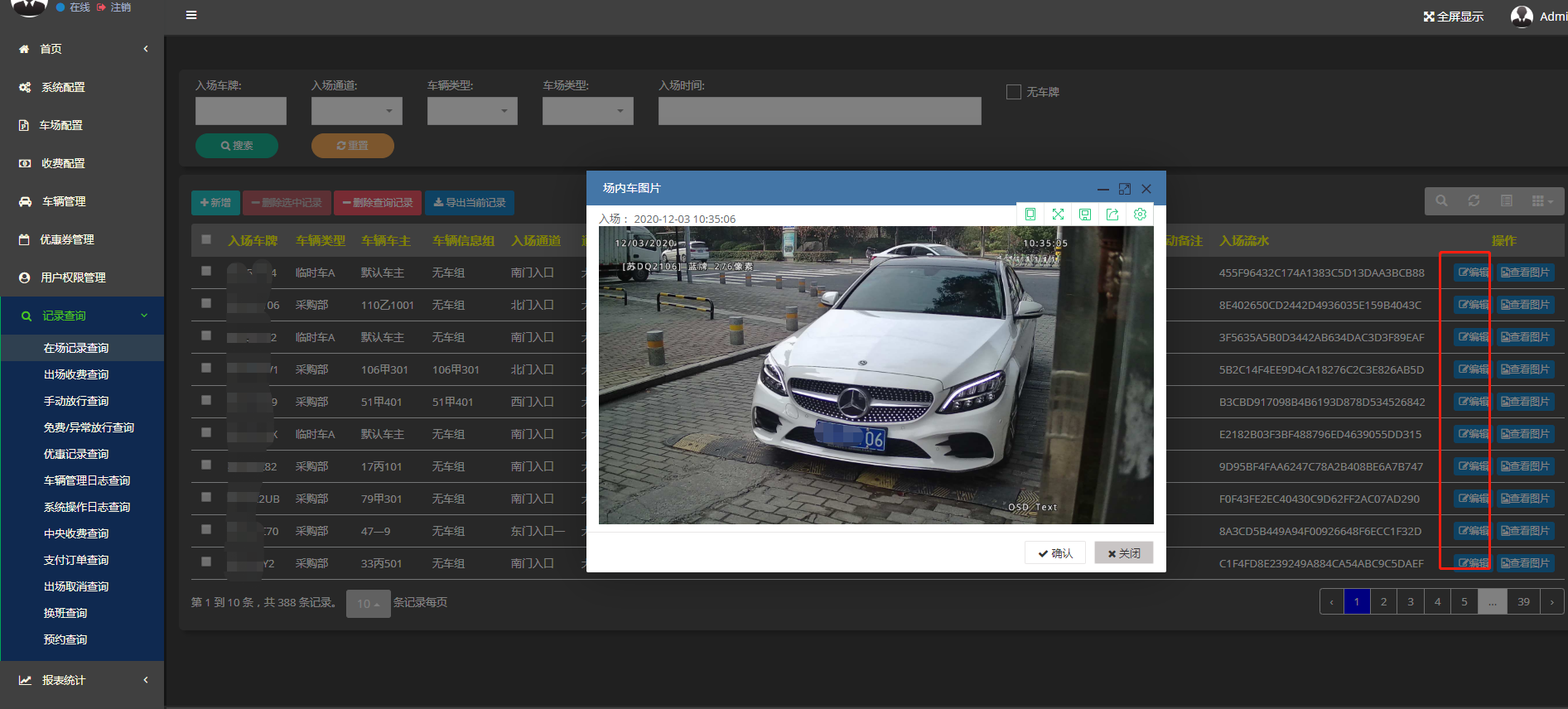Screen dimensions: 1568x709
Task: Click the save disk icon in dialog
Action: [x=1085, y=215]
